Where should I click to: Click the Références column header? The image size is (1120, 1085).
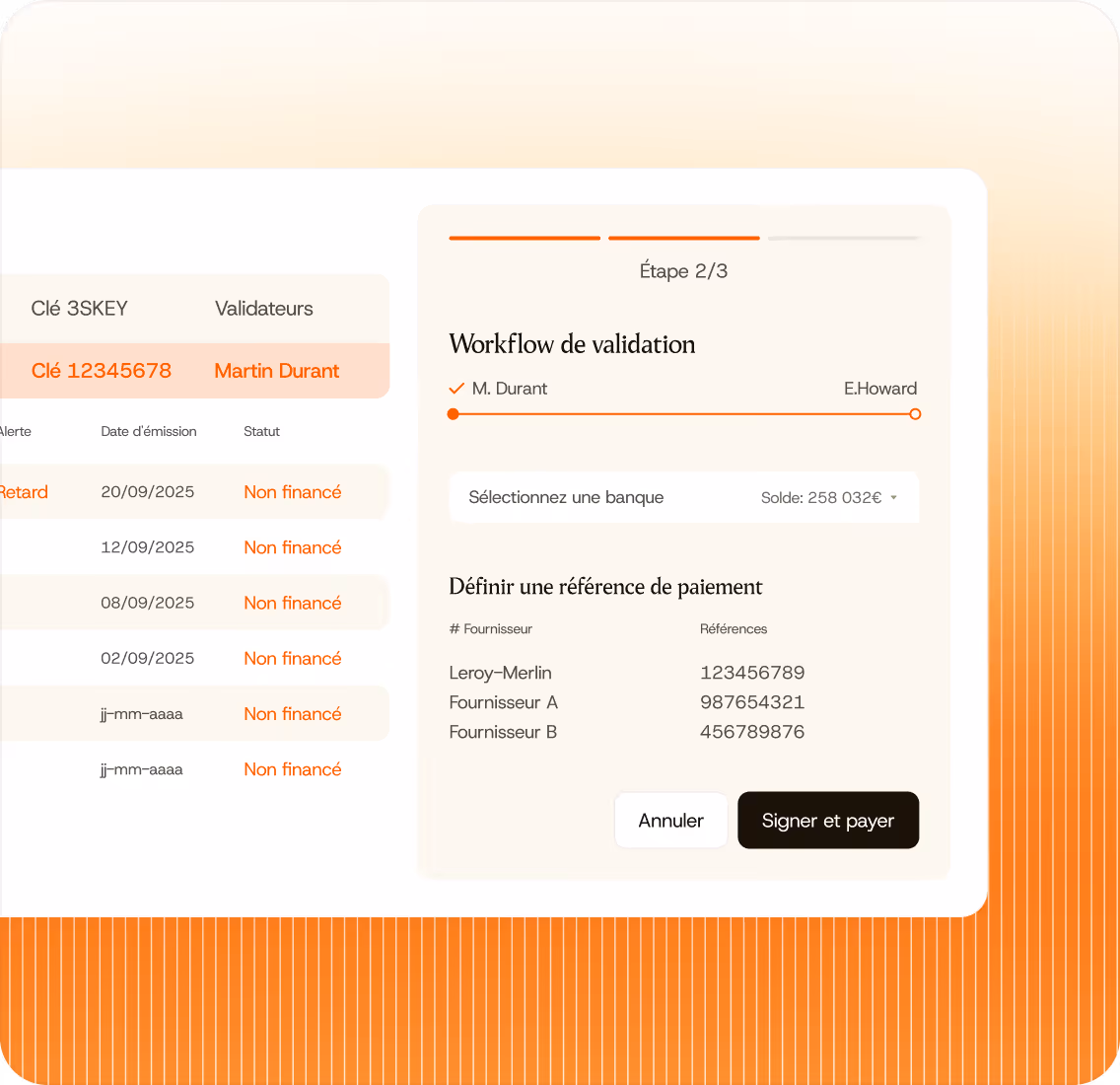[734, 629]
